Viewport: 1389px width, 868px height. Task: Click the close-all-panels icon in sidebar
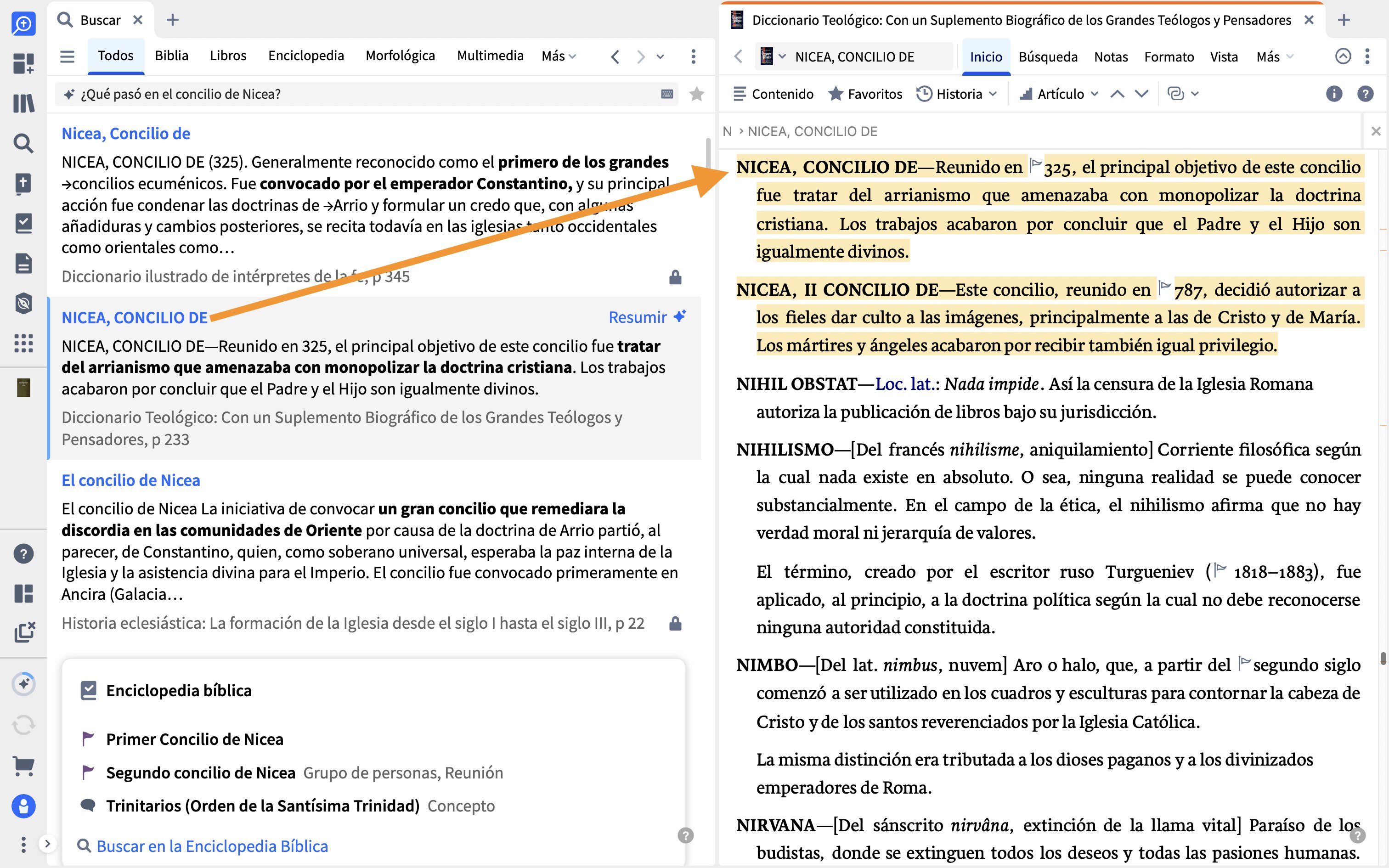click(x=24, y=632)
